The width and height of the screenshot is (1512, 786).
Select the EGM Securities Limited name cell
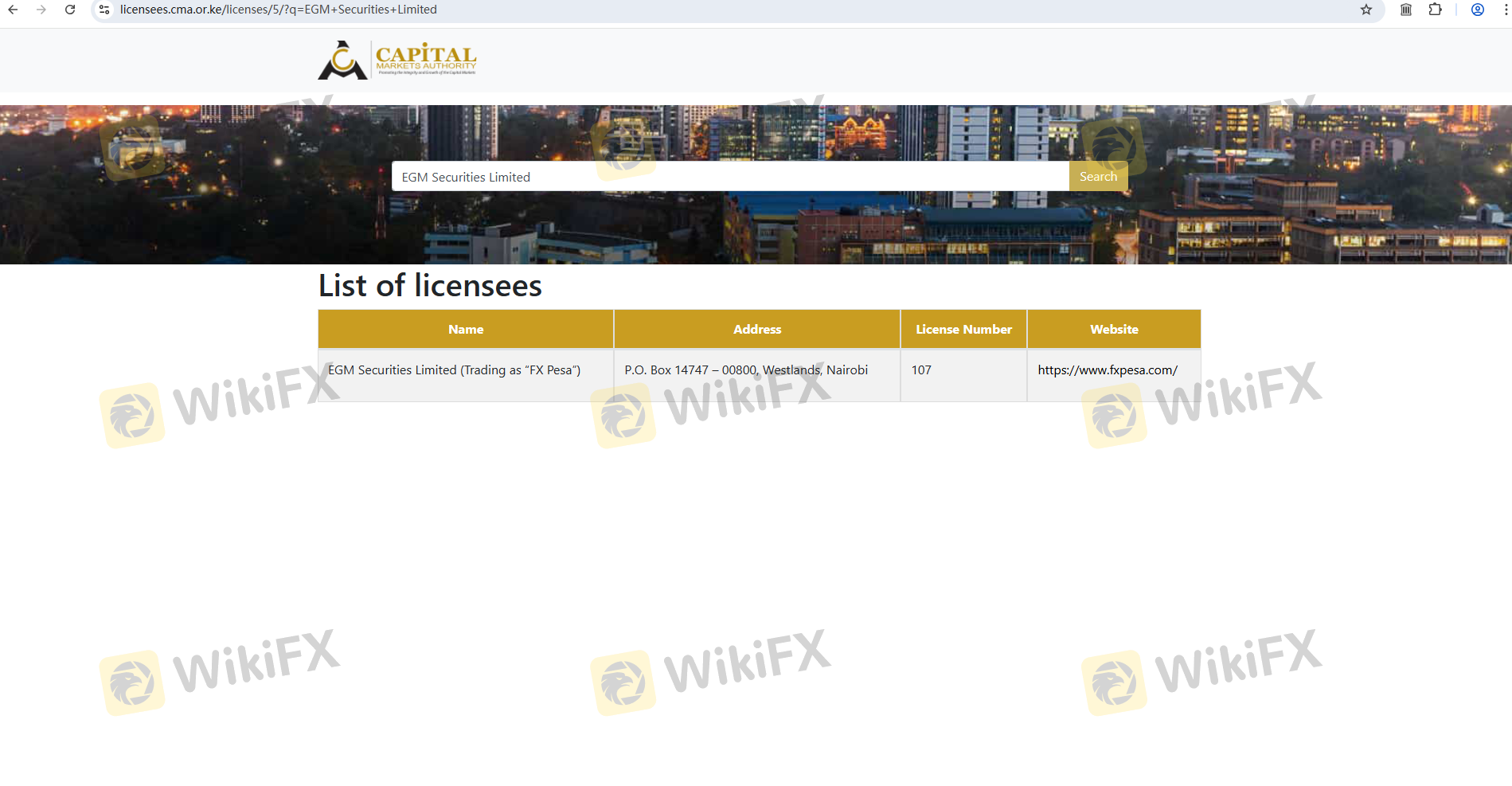[x=454, y=370]
